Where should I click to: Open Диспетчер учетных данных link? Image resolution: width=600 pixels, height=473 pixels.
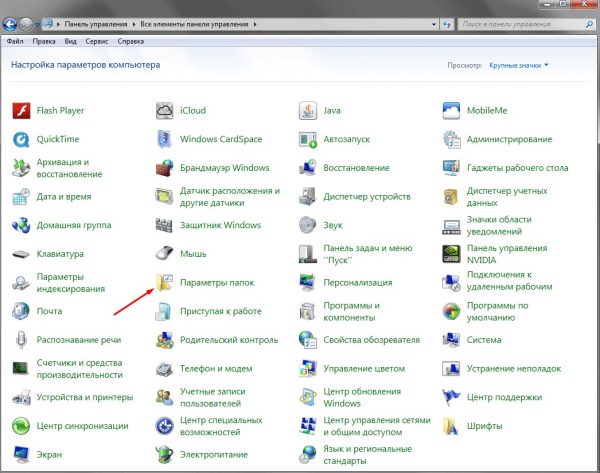click(507, 197)
